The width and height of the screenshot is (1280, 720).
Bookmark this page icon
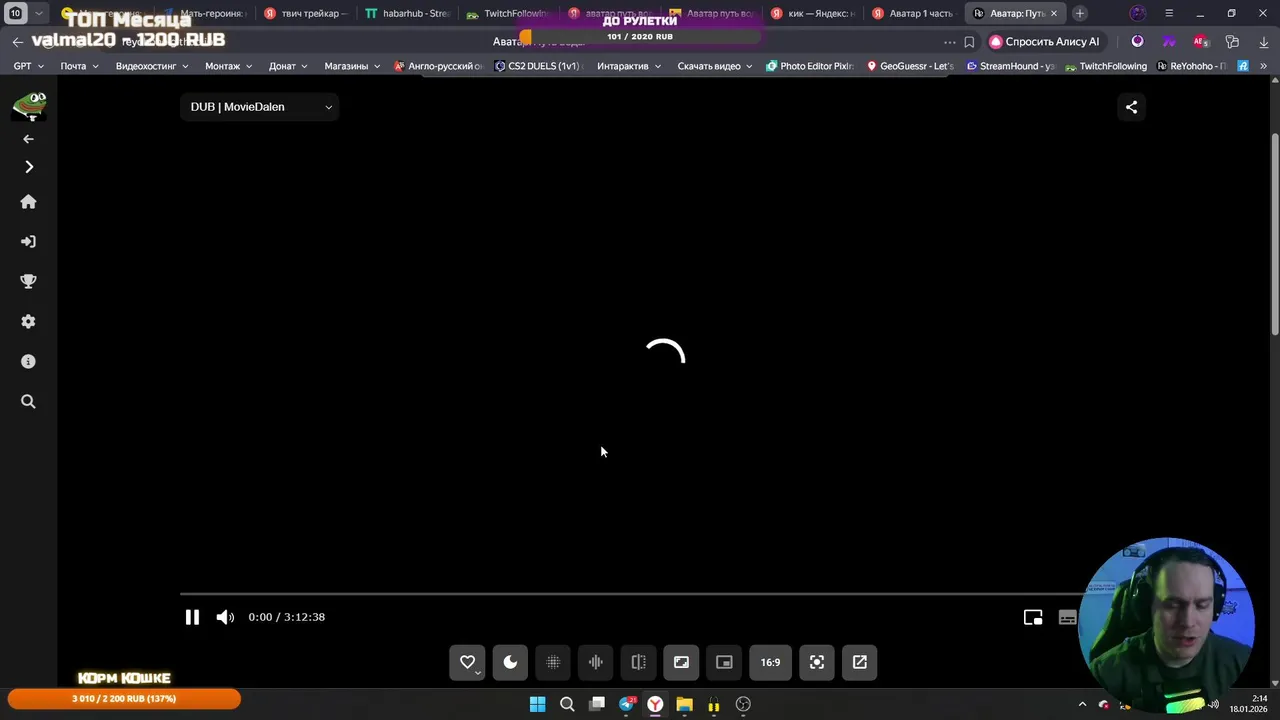pos(969,42)
